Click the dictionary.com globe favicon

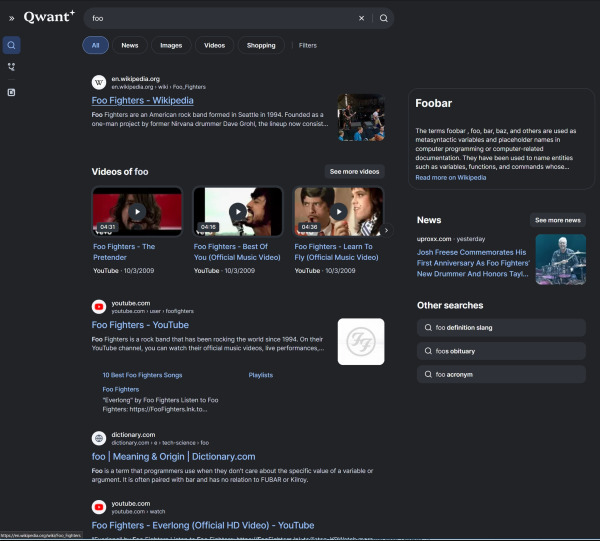[x=99, y=438]
